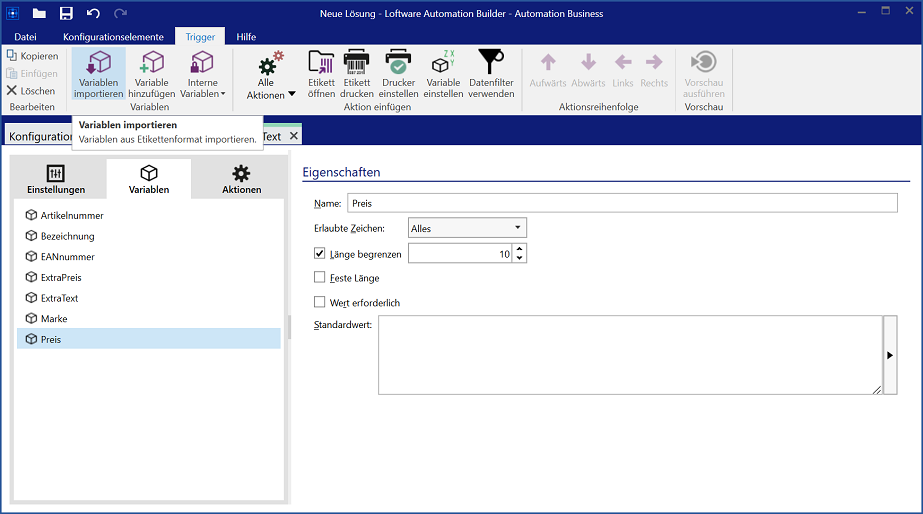
Task: Uncheck the Länge begrenzen checkbox
Action: pyautogui.click(x=320, y=254)
